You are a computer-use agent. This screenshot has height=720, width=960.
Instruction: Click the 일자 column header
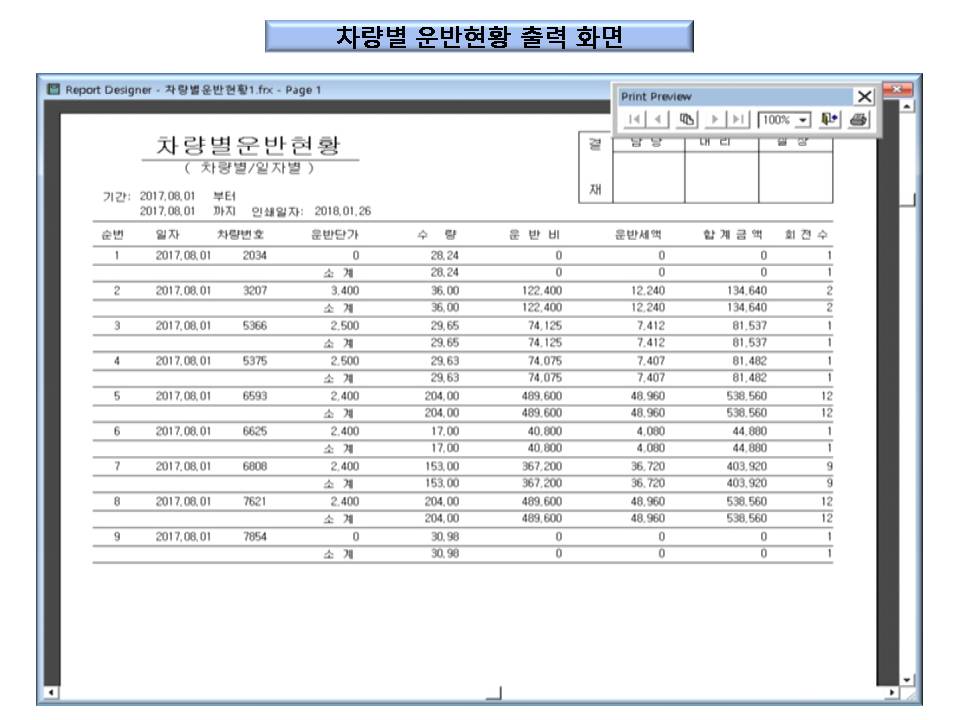click(x=167, y=234)
